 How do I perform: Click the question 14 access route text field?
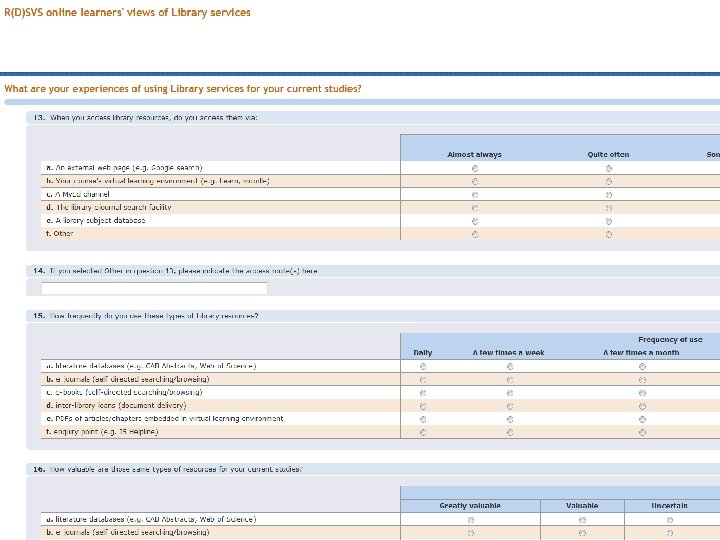pyautogui.click(x=154, y=288)
